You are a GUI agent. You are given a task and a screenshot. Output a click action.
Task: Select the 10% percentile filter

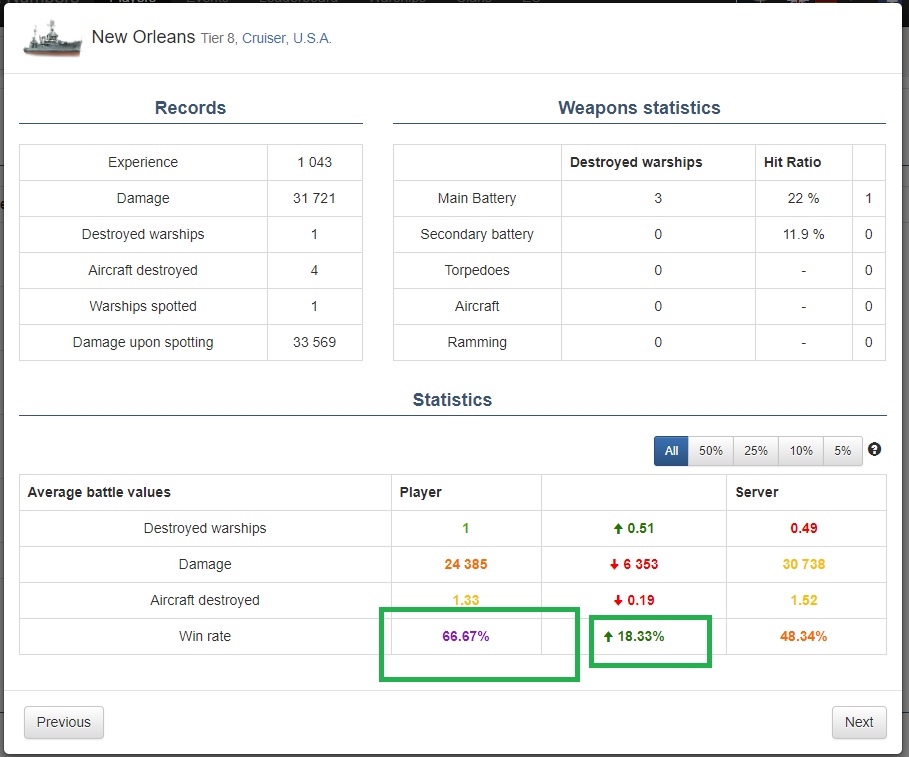point(801,451)
